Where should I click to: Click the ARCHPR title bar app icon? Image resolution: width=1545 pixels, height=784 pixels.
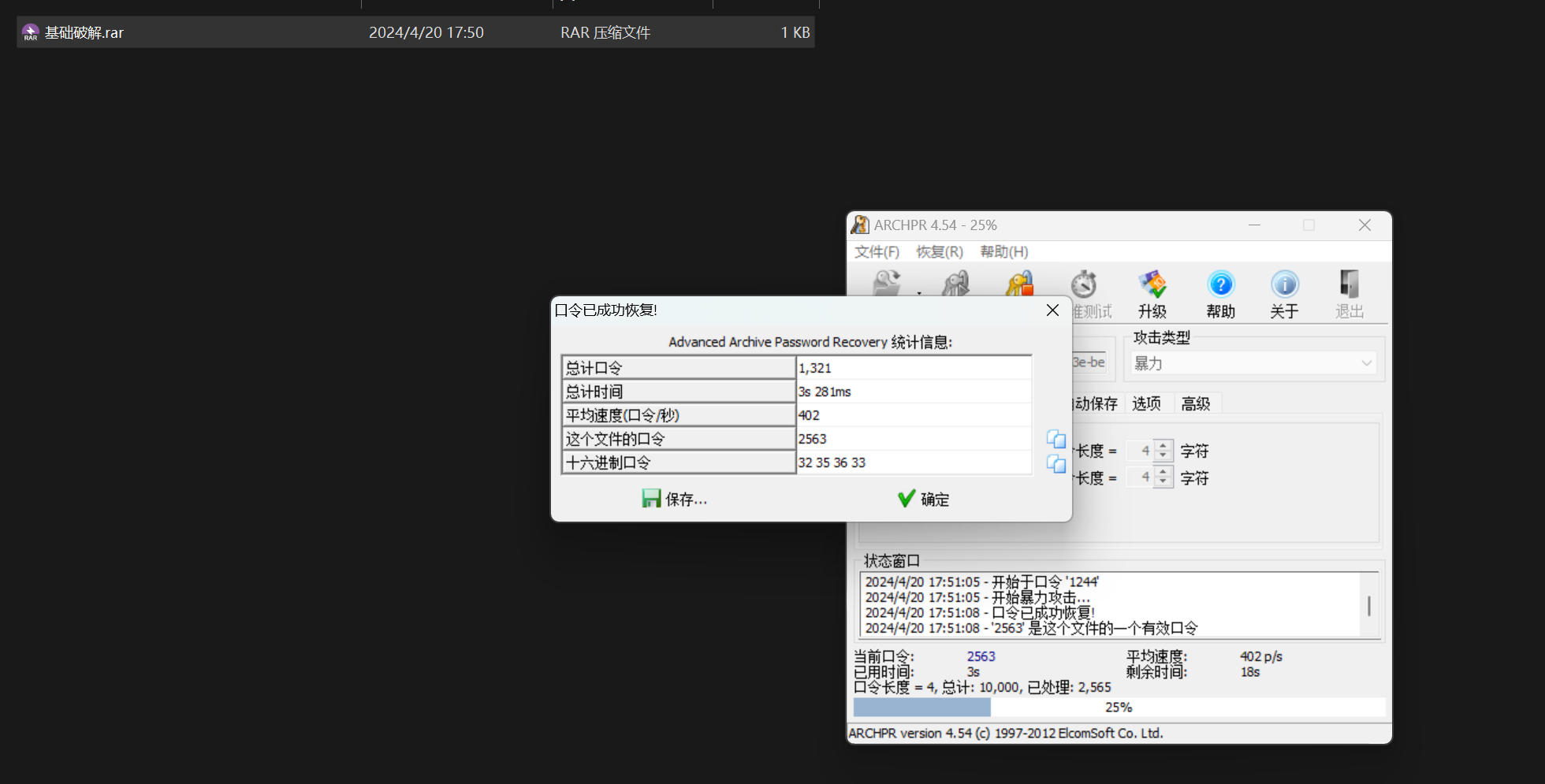click(860, 225)
